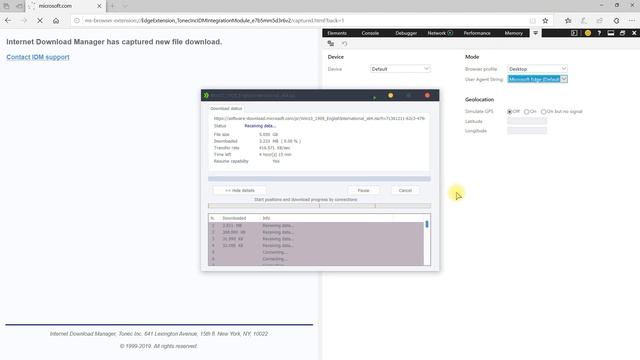
Task: Switch to Console tab in DevTools
Action: click(370, 33)
